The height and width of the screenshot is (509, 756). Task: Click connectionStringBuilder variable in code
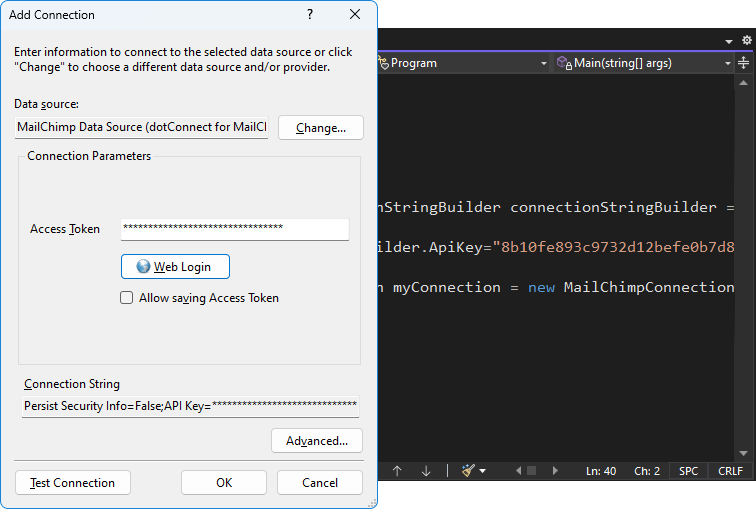pyautogui.click(x=613, y=207)
